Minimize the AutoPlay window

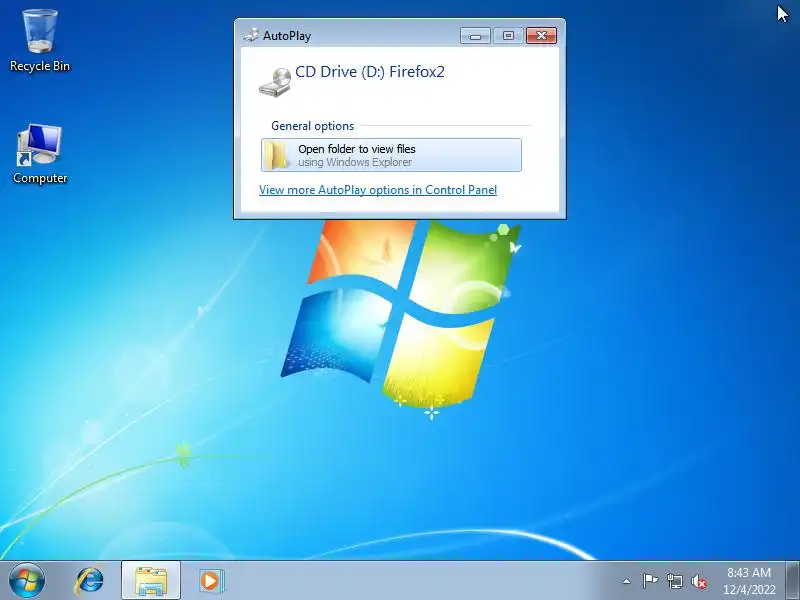click(x=476, y=36)
